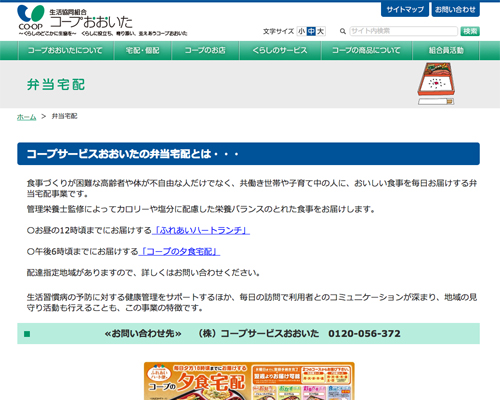Click the search magnifier icon
Viewport: 500px width, 400px height.
tap(343, 31)
